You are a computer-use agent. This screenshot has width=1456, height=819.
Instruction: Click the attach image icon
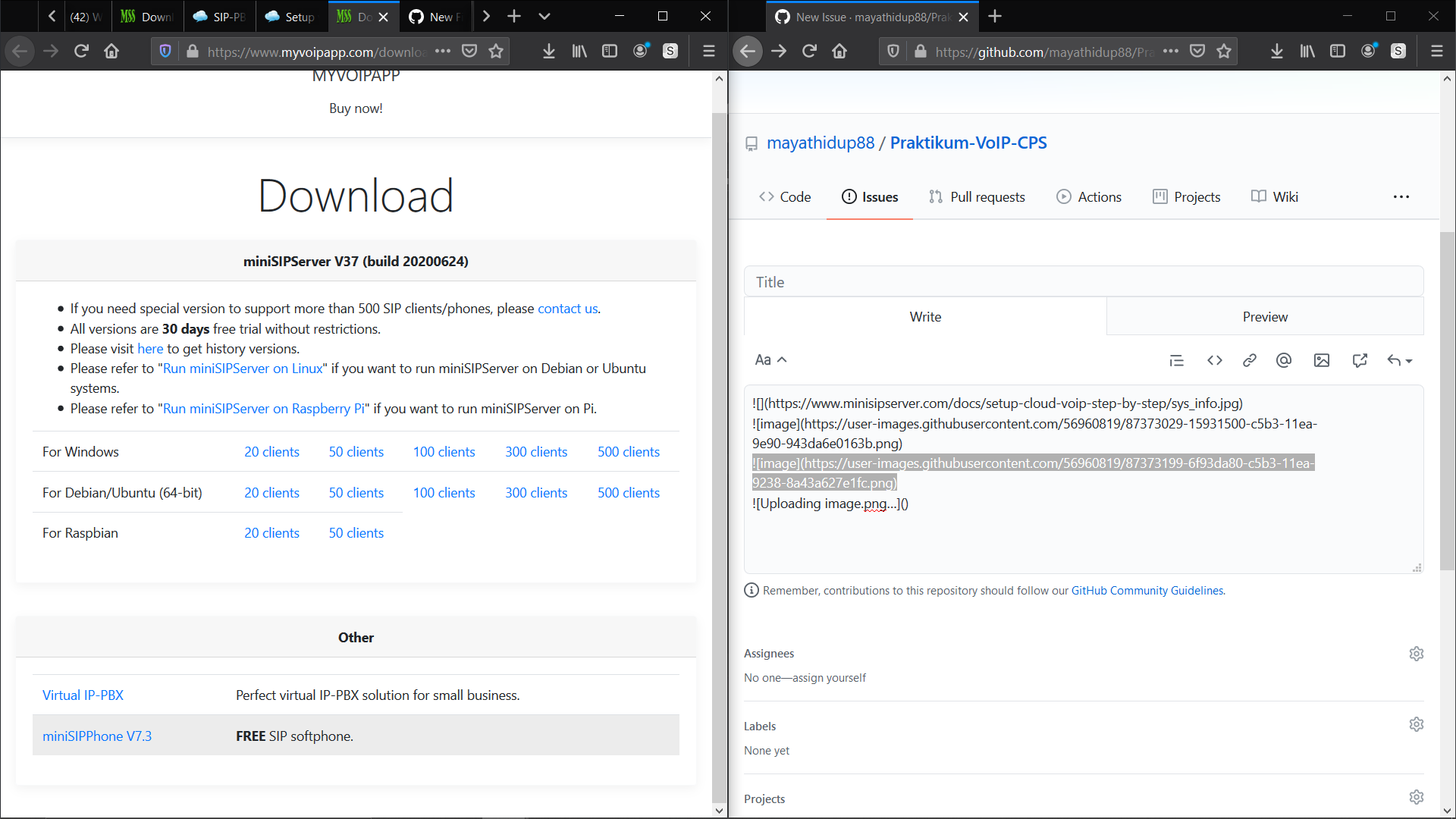pyautogui.click(x=1322, y=360)
